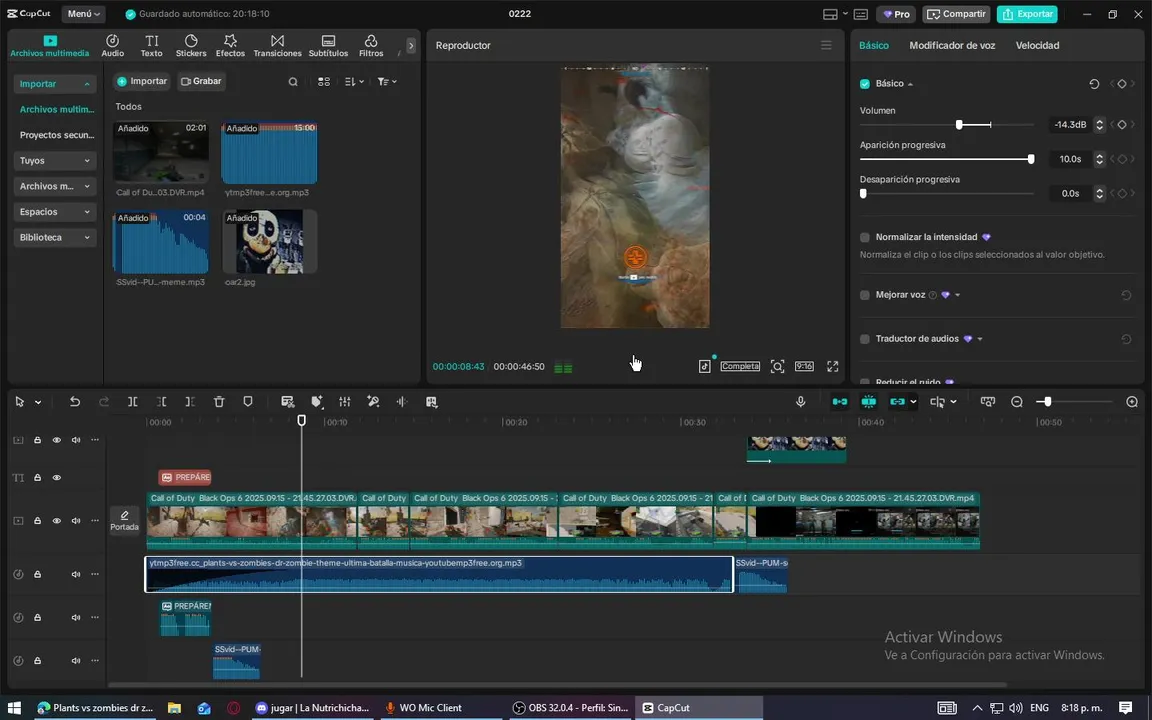
Task: Undo the last timeline action
Action: point(74,401)
